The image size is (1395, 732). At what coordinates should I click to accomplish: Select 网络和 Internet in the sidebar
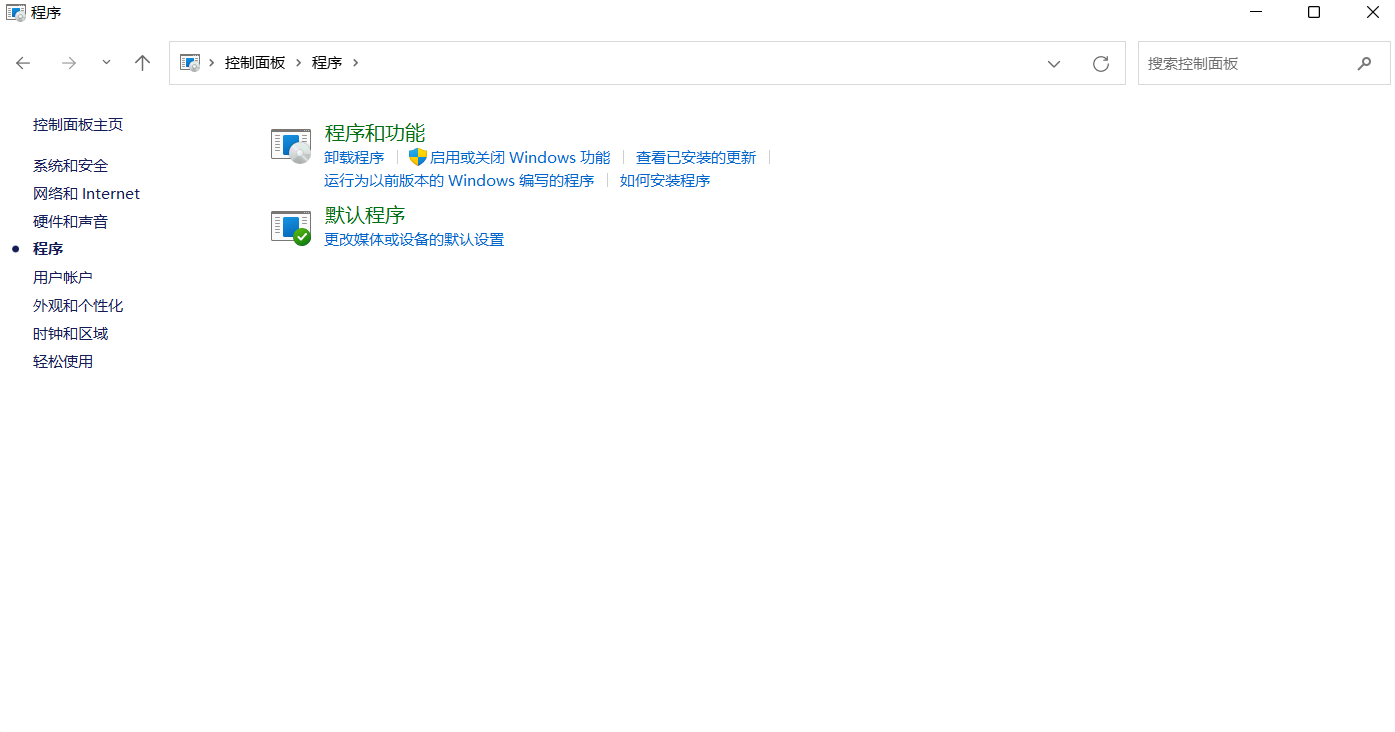click(x=86, y=194)
